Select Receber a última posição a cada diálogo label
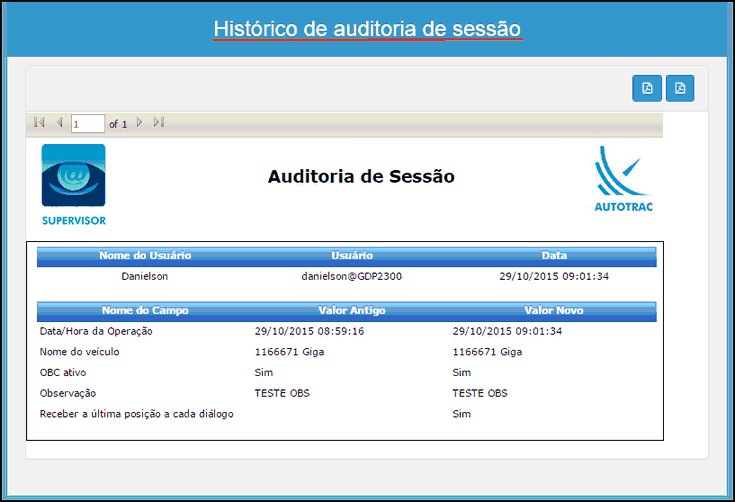This screenshot has height=502, width=735. point(136,414)
